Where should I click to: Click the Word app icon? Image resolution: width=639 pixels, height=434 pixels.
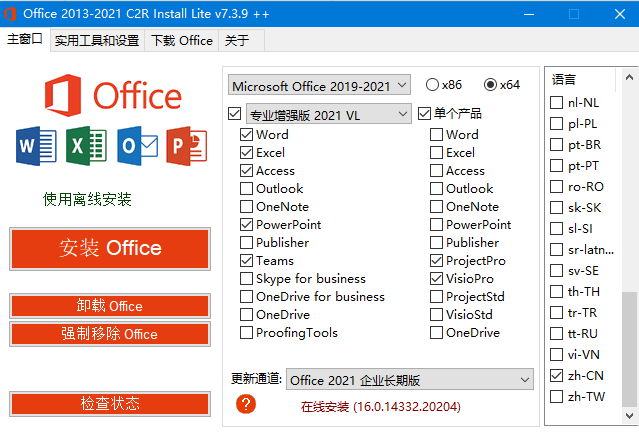36,146
